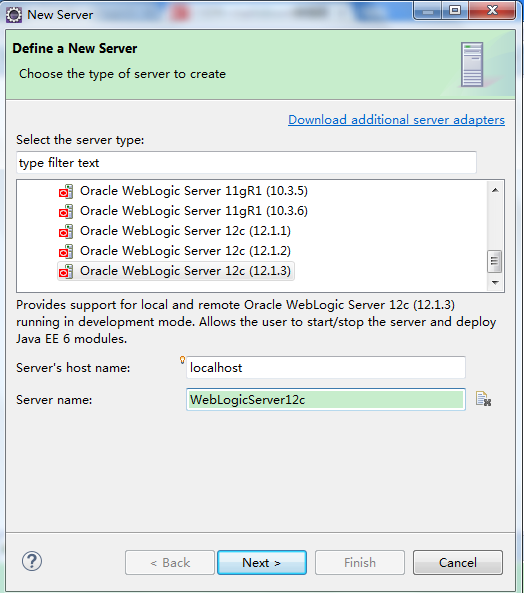Open help with the question mark icon

(32, 561)
